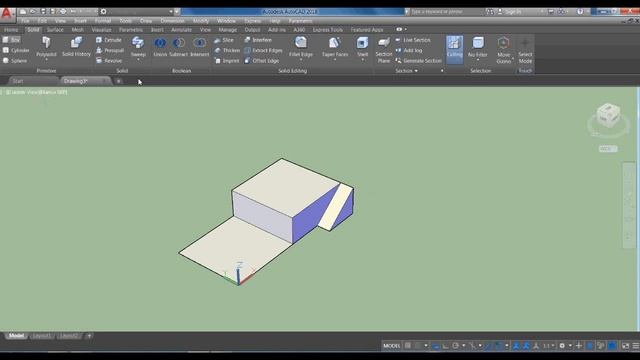Toggle grid display in status bar

pos(407,346)
